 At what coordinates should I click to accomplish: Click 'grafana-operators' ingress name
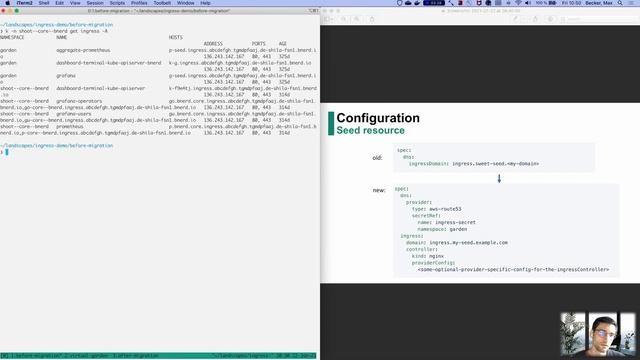[x=79, y=101]
